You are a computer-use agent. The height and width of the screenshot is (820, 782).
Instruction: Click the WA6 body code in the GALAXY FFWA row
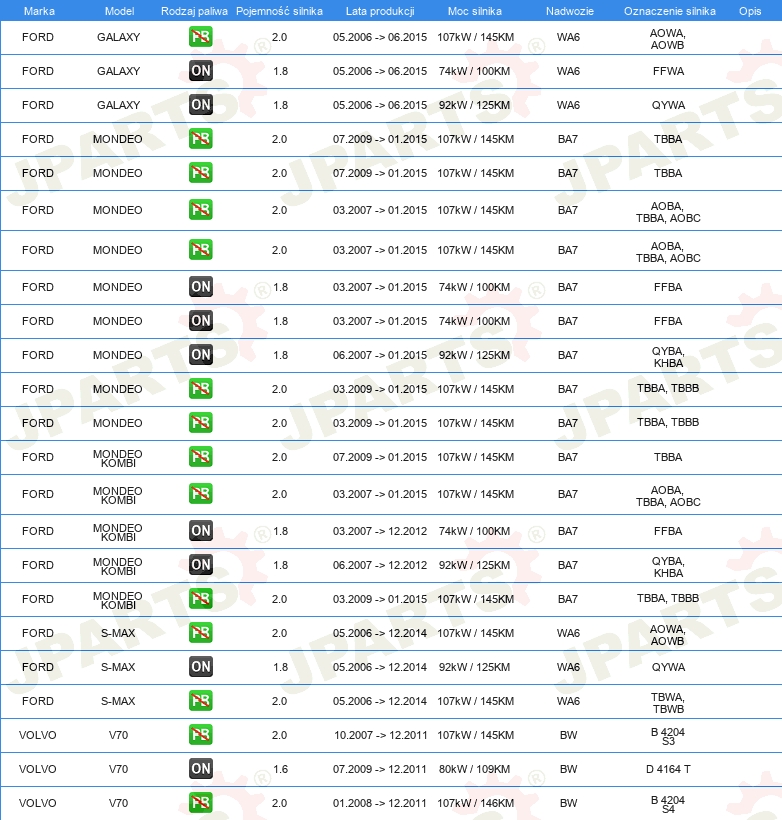pos(568,71)
